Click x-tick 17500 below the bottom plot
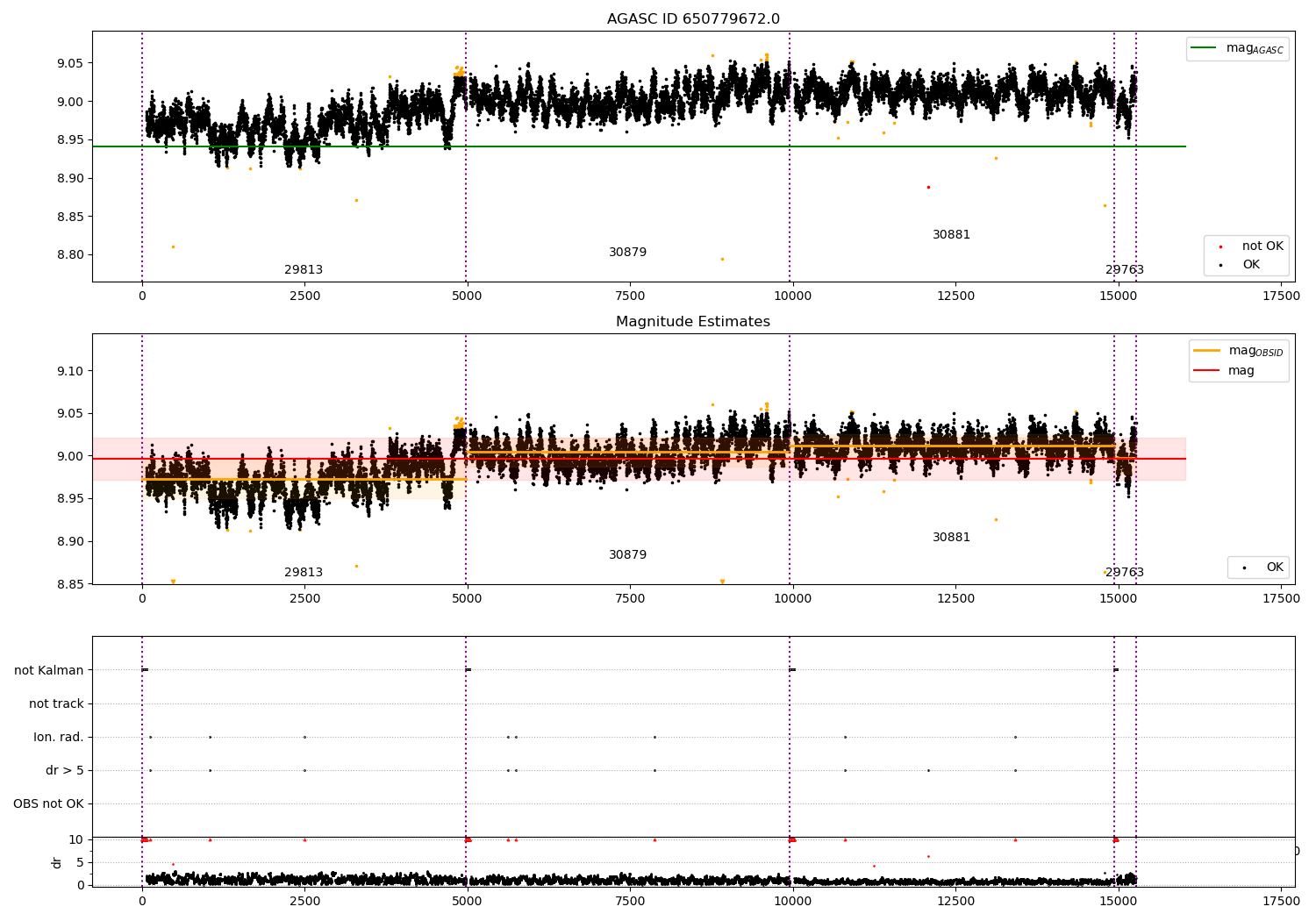 1281,902
